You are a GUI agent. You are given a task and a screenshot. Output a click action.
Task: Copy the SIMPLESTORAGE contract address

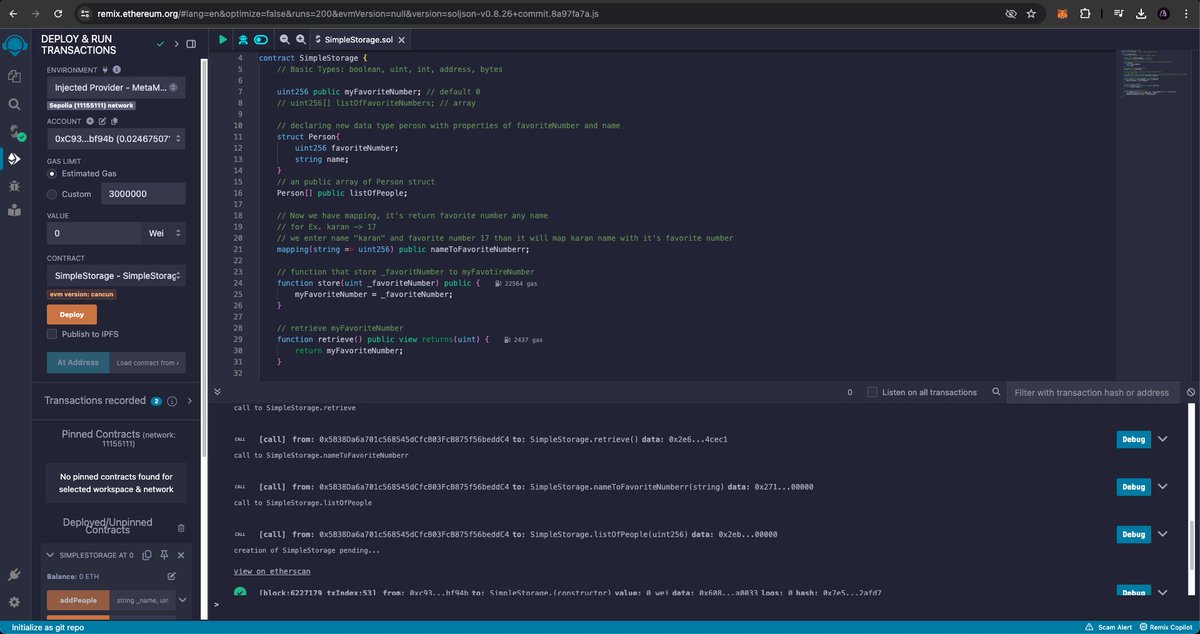[146, 555]
